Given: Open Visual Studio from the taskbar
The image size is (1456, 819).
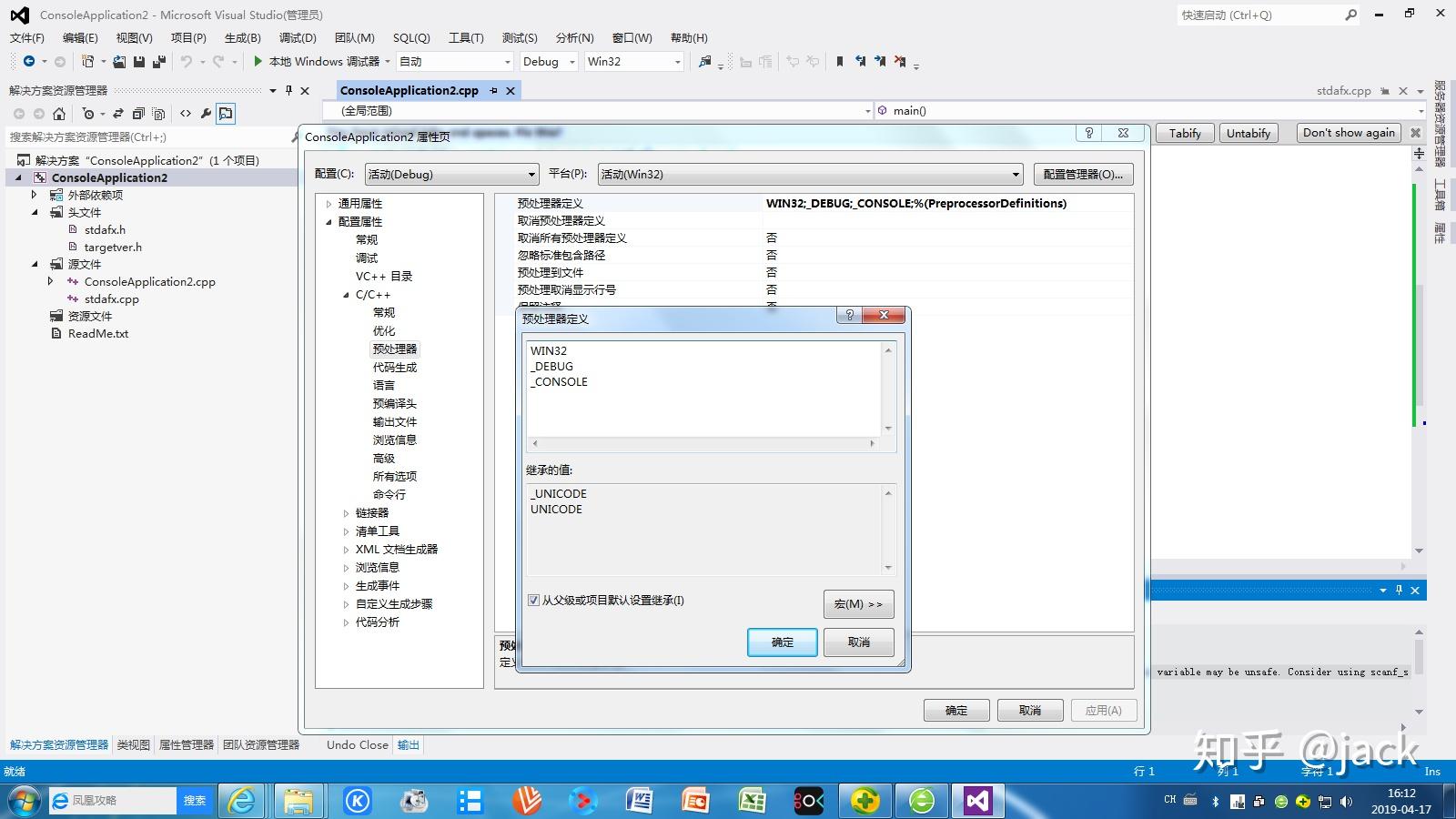Looking at the screenshot, I should click(977, 801).
